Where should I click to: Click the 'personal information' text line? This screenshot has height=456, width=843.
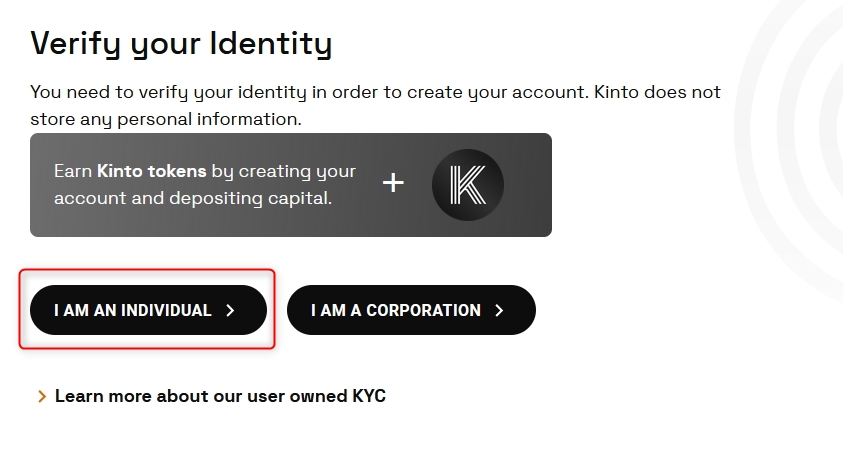166,119
